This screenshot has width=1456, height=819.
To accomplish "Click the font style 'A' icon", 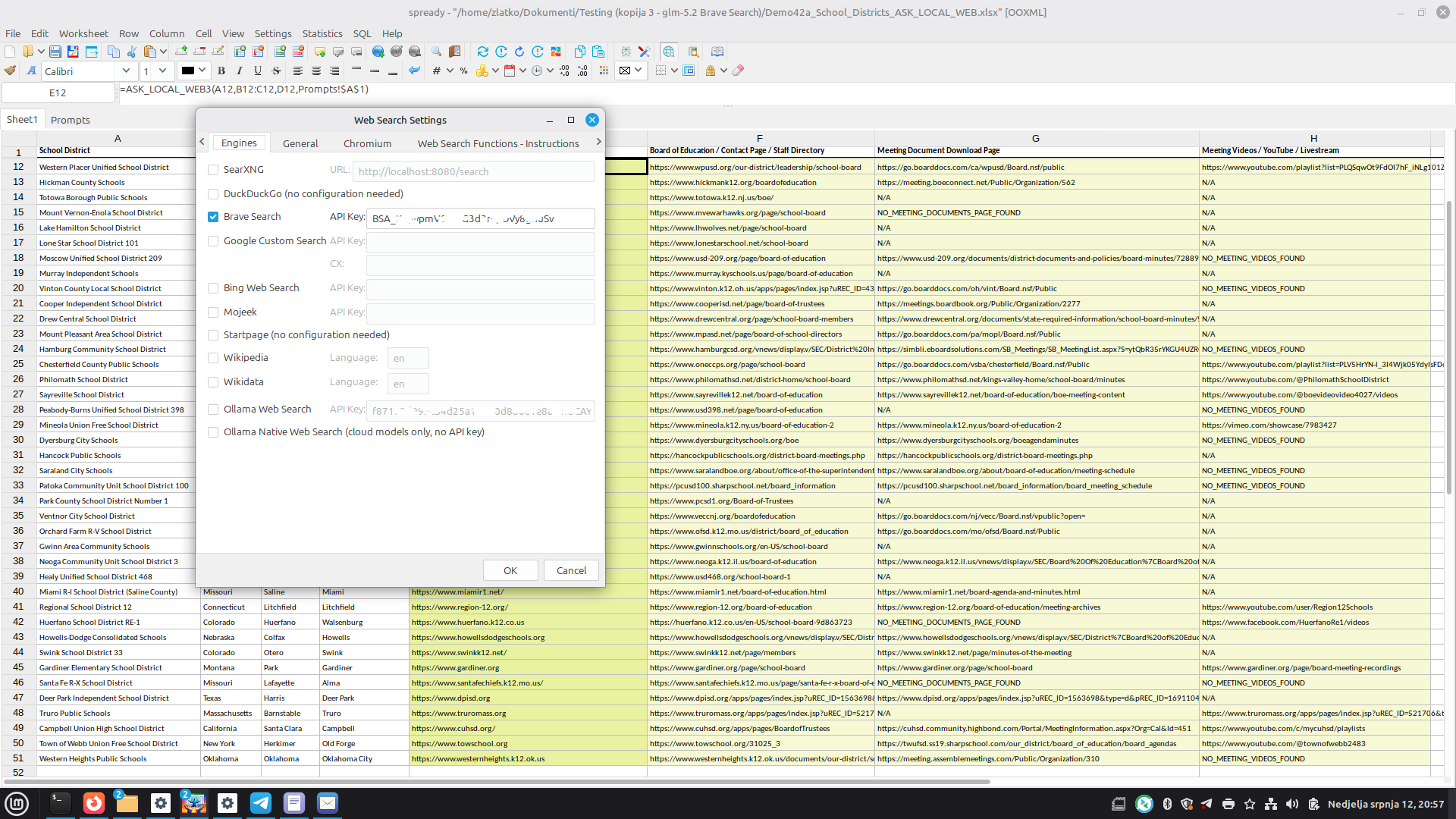I will (x=31, y=71).
